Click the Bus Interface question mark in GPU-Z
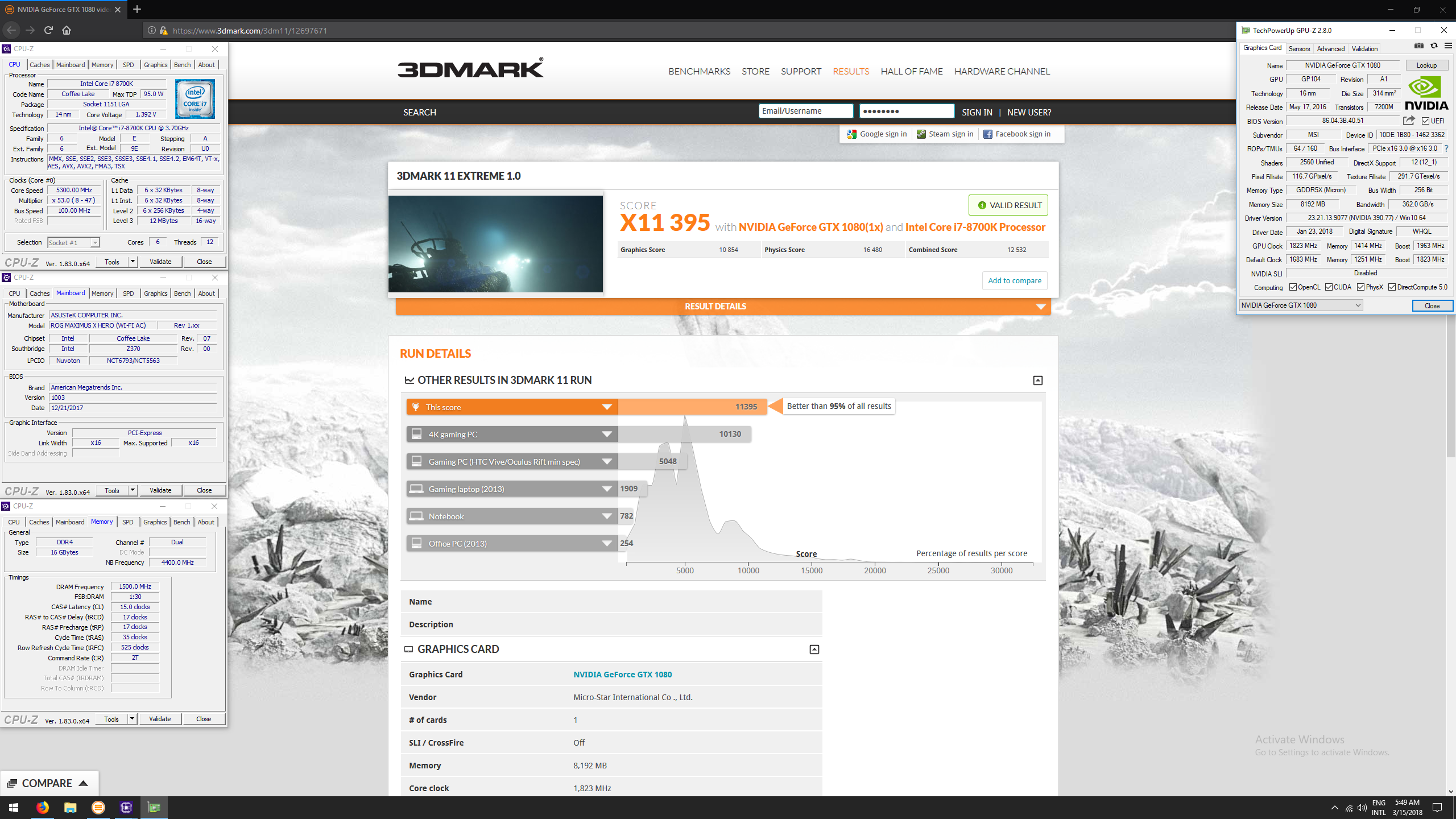The image size is (1456, 819). point(1446,148)
